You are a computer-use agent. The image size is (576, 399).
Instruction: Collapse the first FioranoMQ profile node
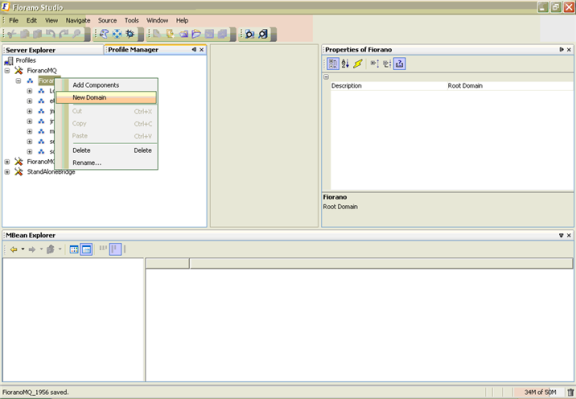(x=7, y=71)
